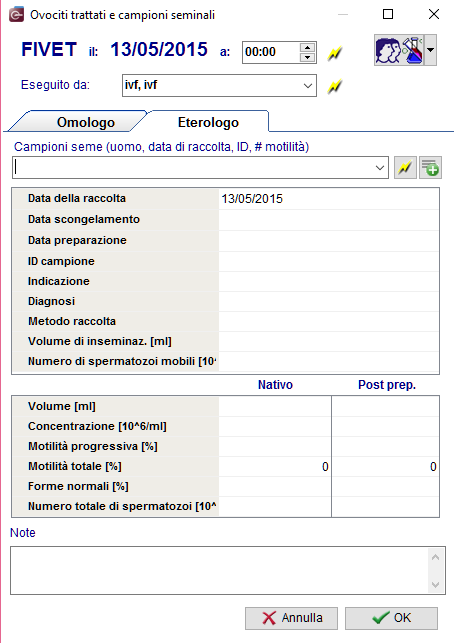Click the Annulla button

pyautogui.click(x=291, y=618)
